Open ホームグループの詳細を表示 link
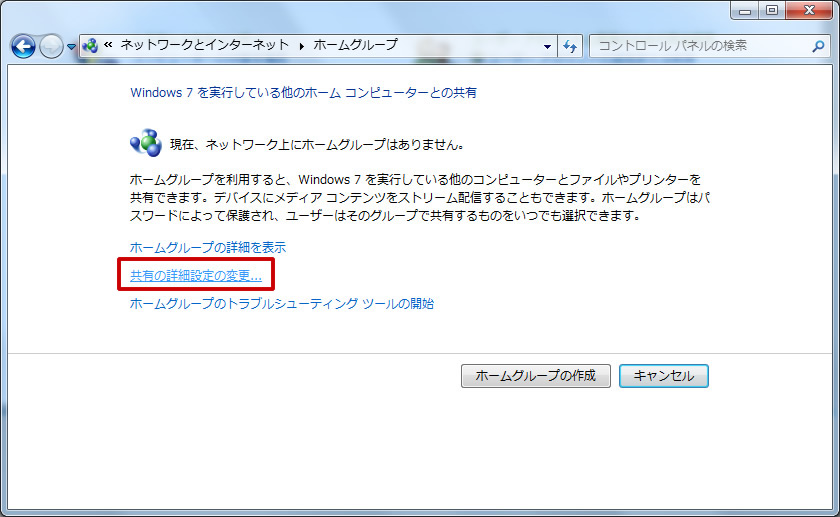 click(208, 248)
